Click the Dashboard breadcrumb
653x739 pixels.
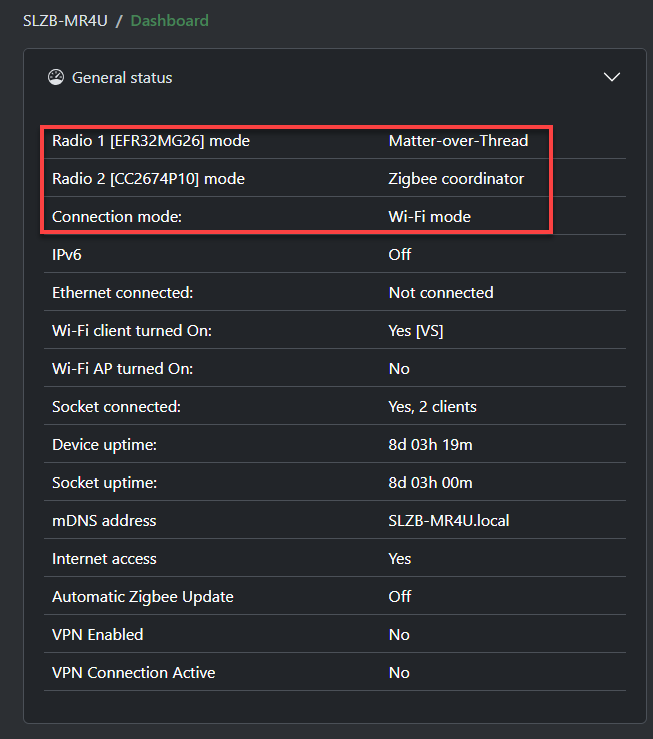click(169, 20)
